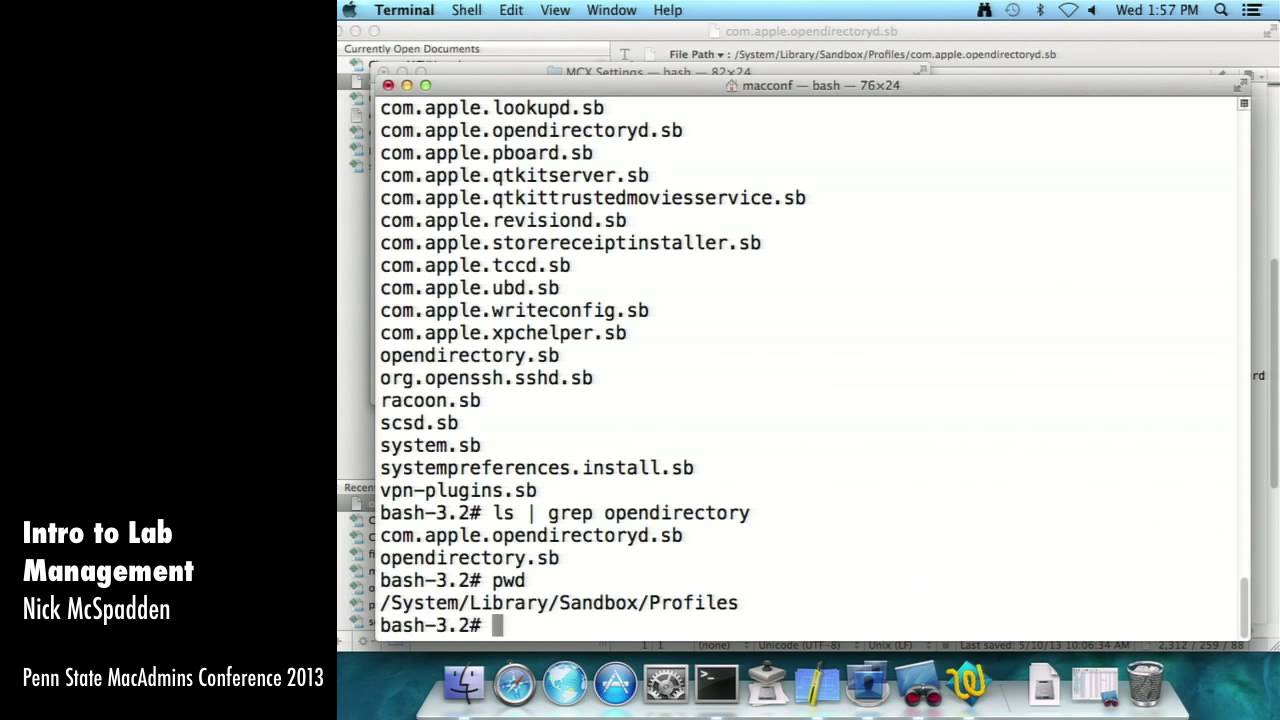Click Currently Open Documents header in TextWrangler
This screenshot has height=720, width=1280.
(x=412, y=49)
